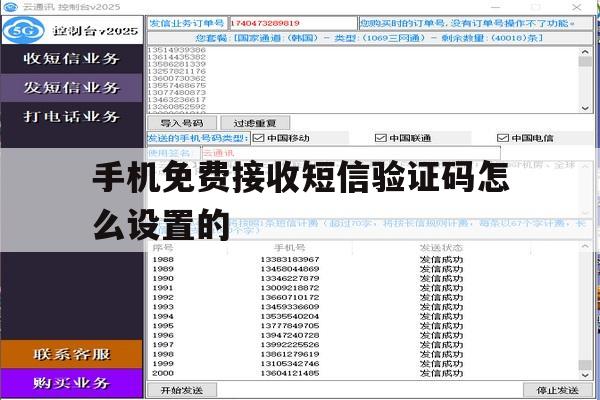The width and height of the screenshot is (600, 400).
Task: Click the up arrow of the results table scrollbar
Action: click(585, 247)
